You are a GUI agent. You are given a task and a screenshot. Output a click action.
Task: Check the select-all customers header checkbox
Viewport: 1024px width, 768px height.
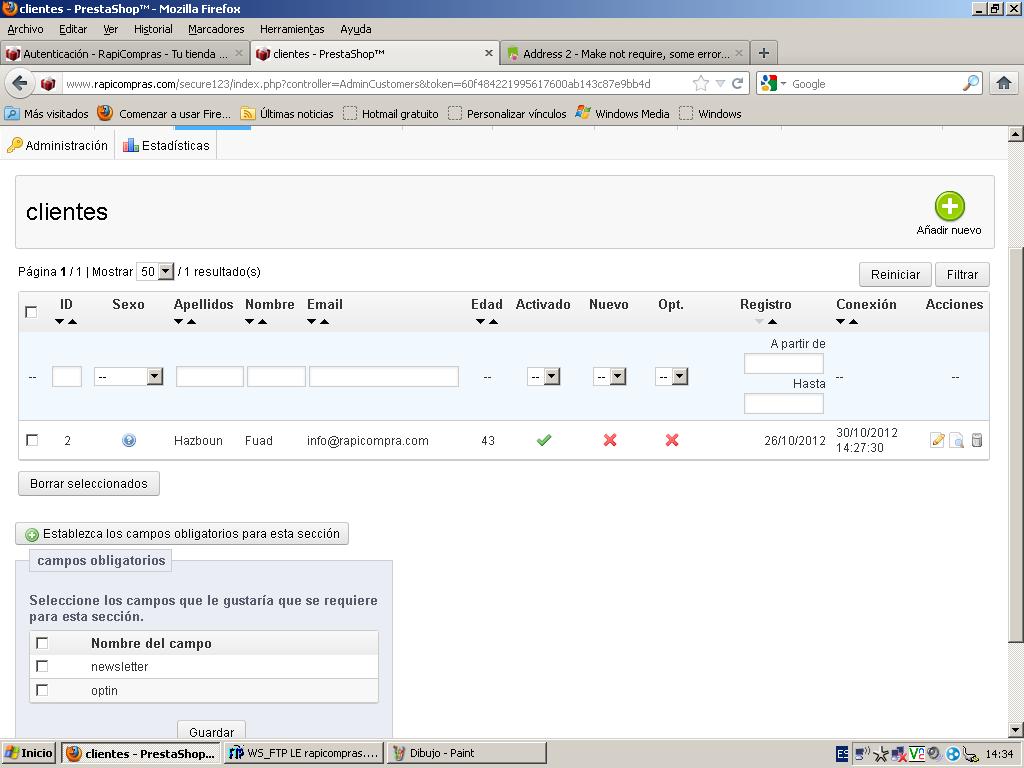(x=31, y=312)
